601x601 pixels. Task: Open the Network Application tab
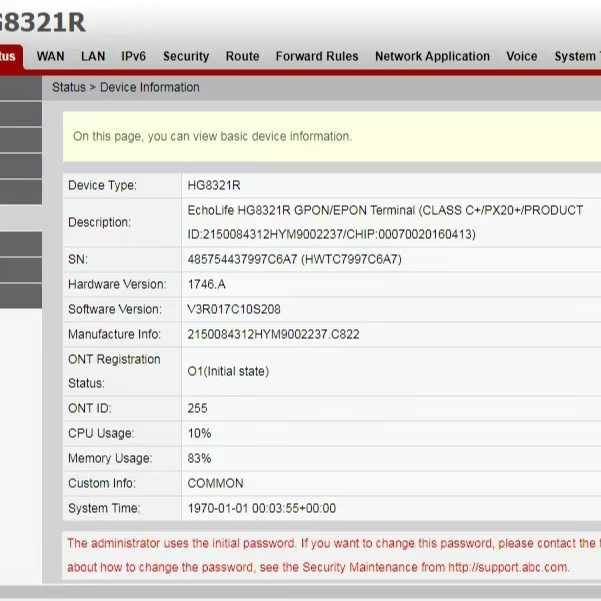click(432, 57)
